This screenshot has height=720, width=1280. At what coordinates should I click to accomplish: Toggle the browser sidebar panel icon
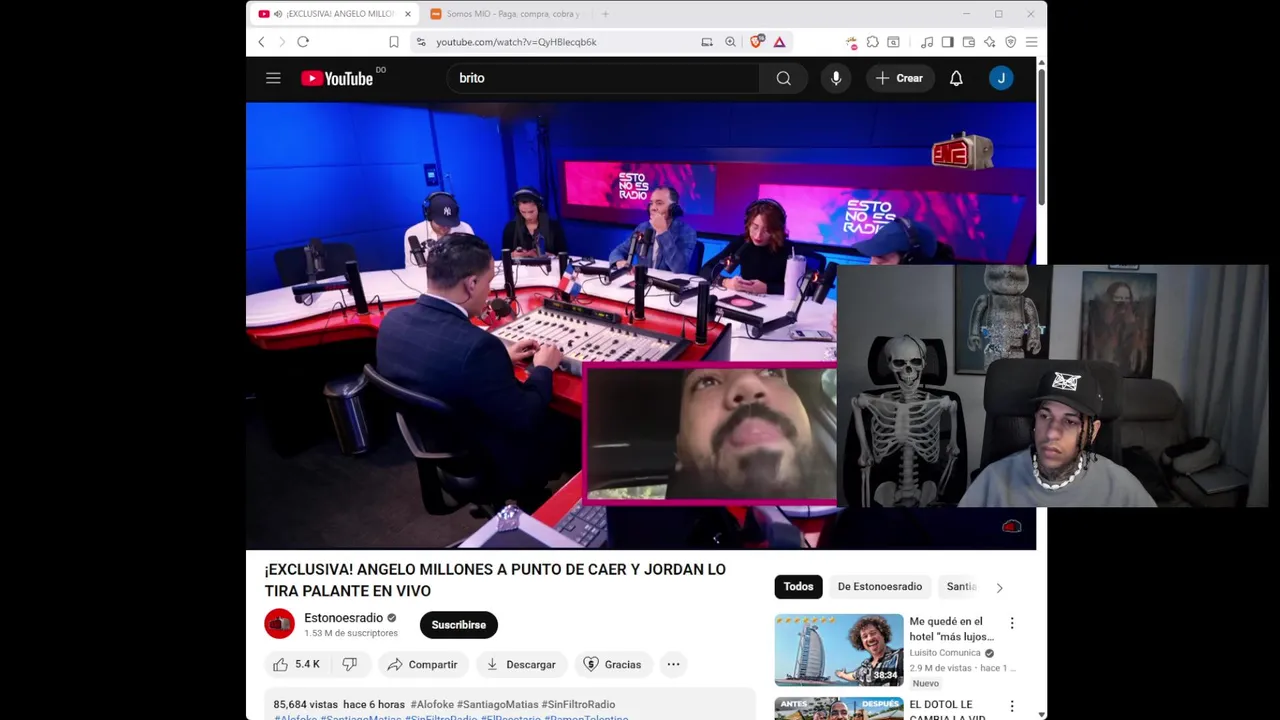(947, 42)
